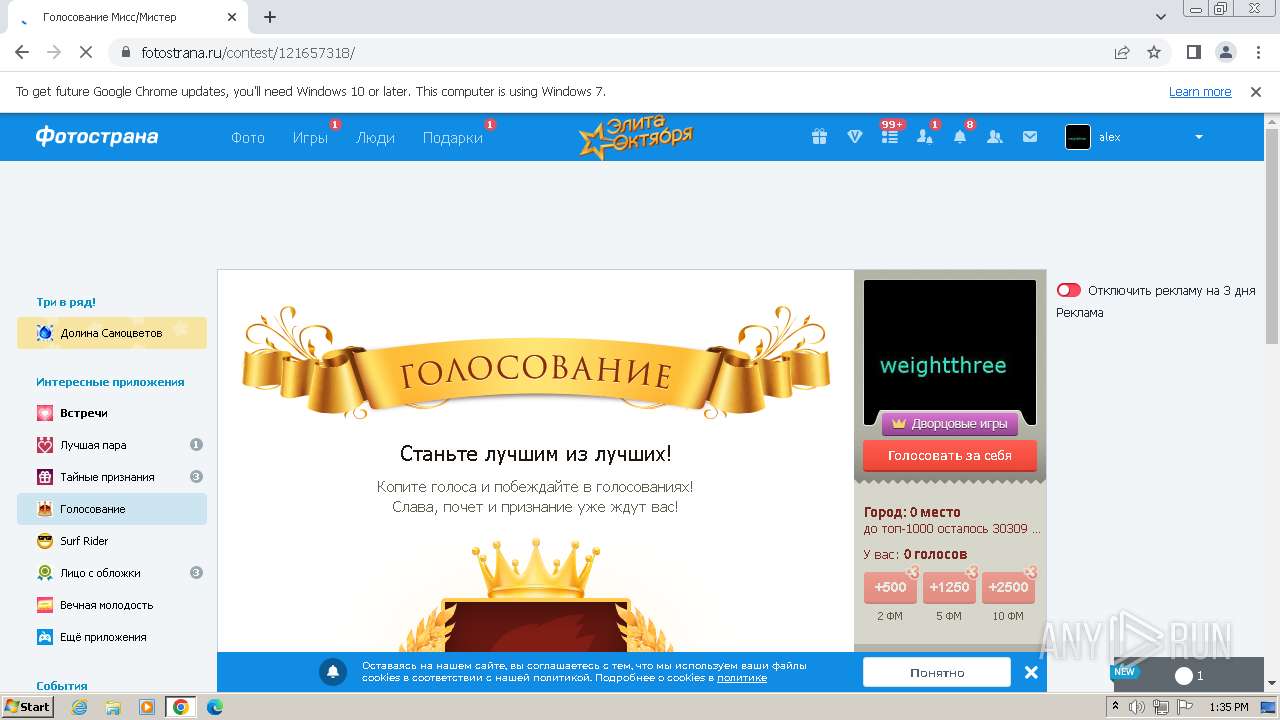
Task: Close the cookie notice banner
Action: [1031, 672]
